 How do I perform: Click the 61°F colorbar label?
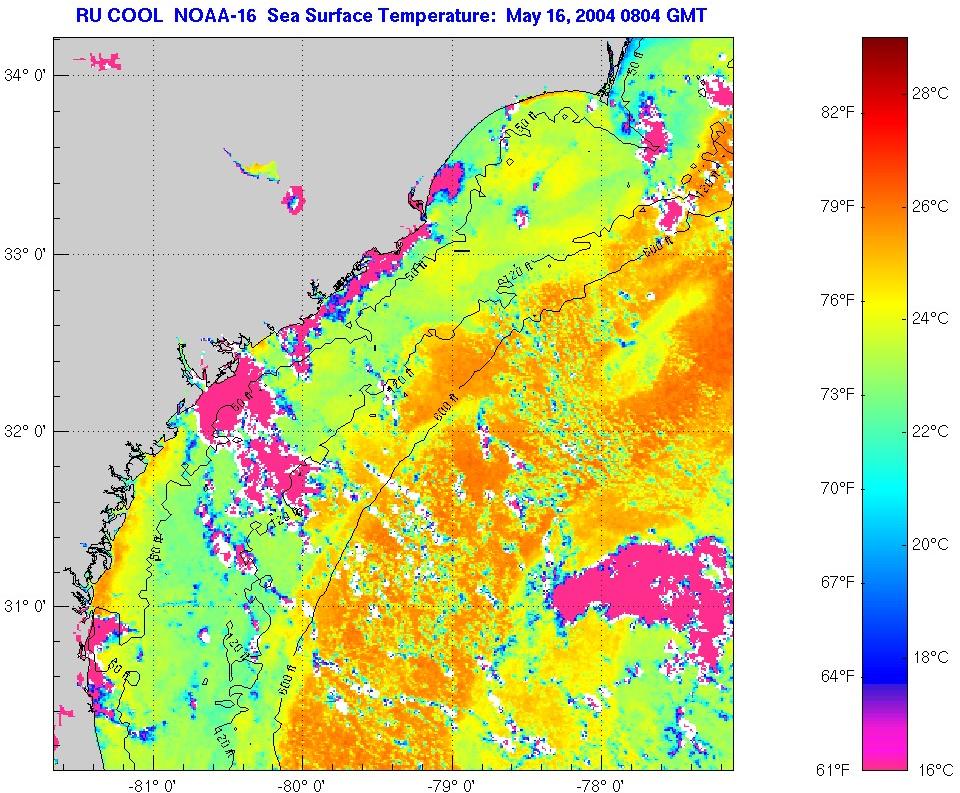point(834,770)
